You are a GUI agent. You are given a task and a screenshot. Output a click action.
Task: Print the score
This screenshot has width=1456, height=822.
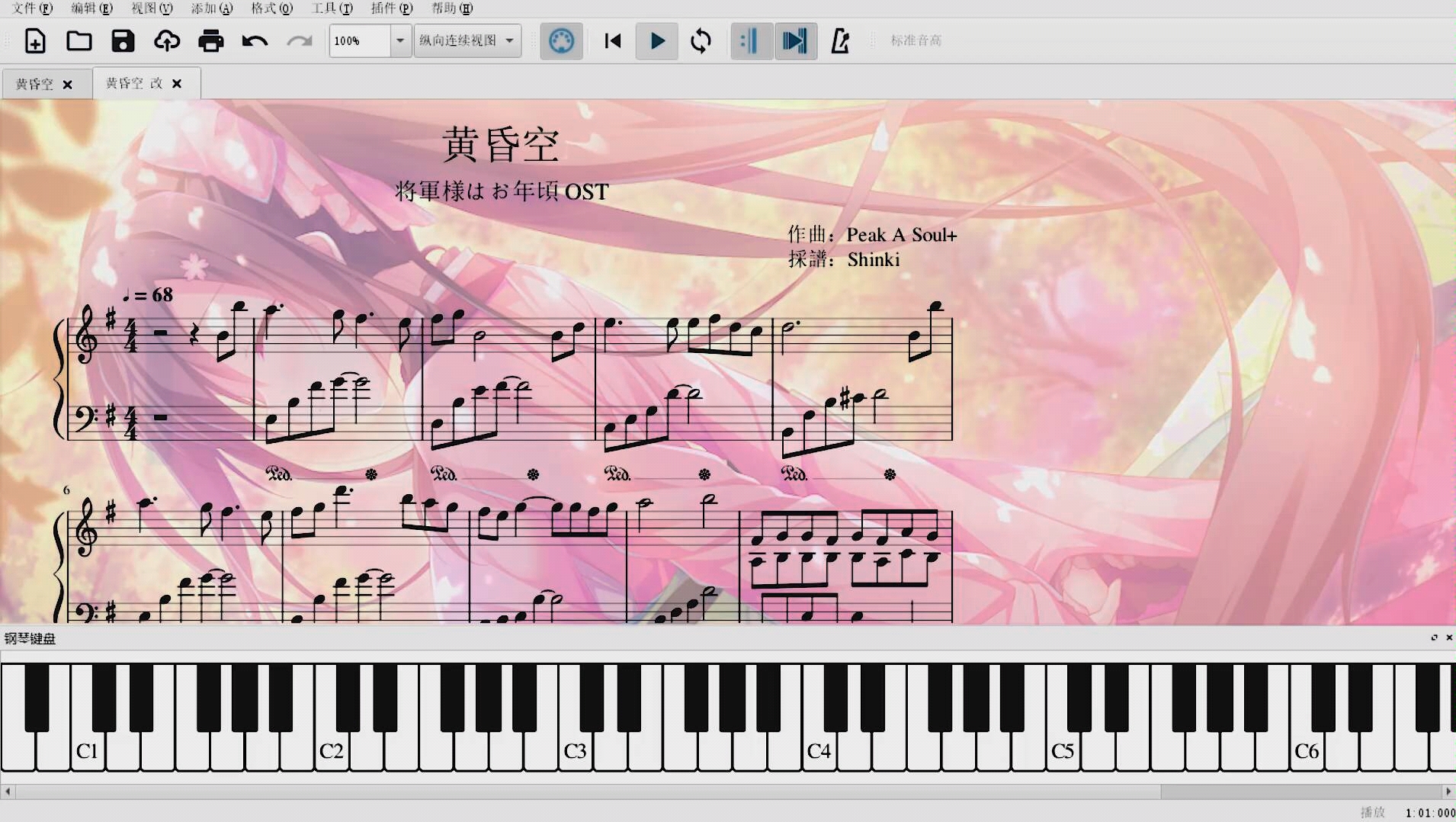211,40
